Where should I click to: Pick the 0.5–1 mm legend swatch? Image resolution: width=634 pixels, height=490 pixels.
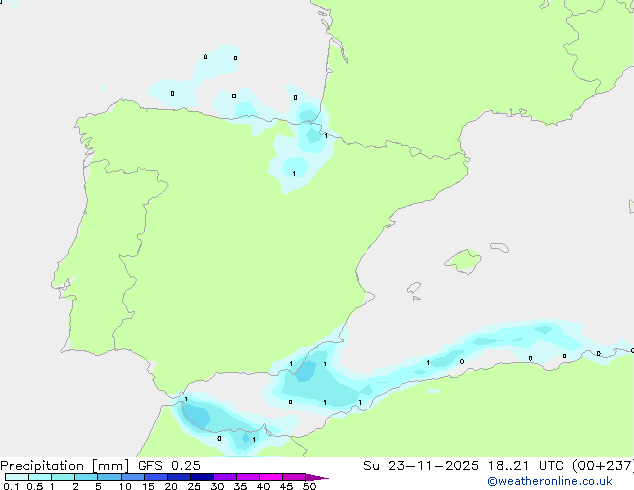pyautogui.click(x=40, y=477)
